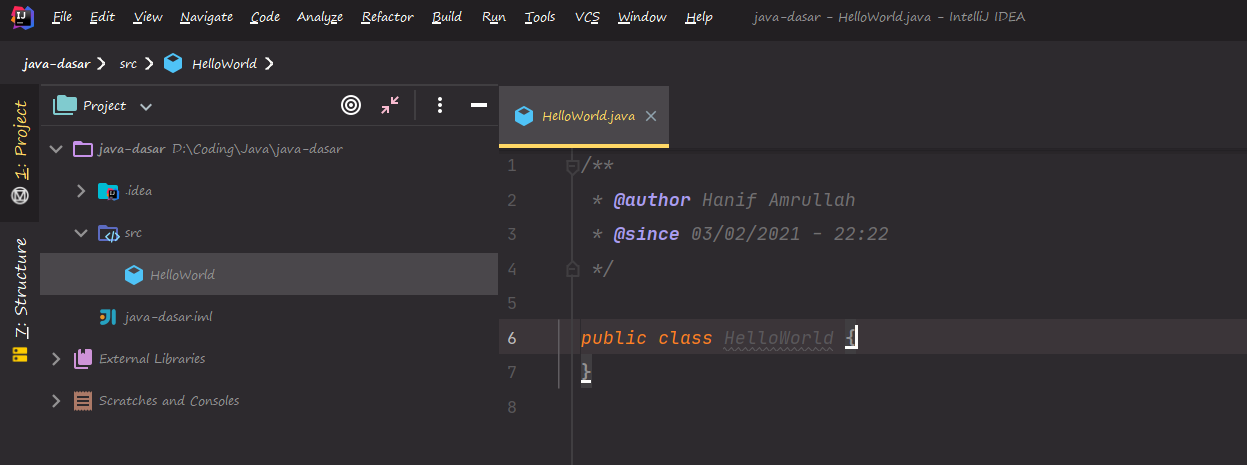Click HelloWorld breadcrumb in navigation bar
The image size is (1247, 465).
[224, 63]
